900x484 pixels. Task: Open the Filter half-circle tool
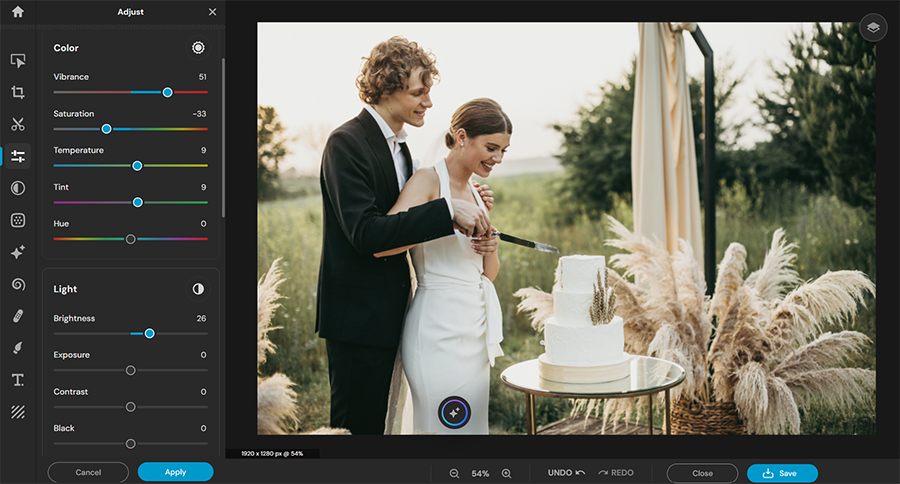[18, 188]
